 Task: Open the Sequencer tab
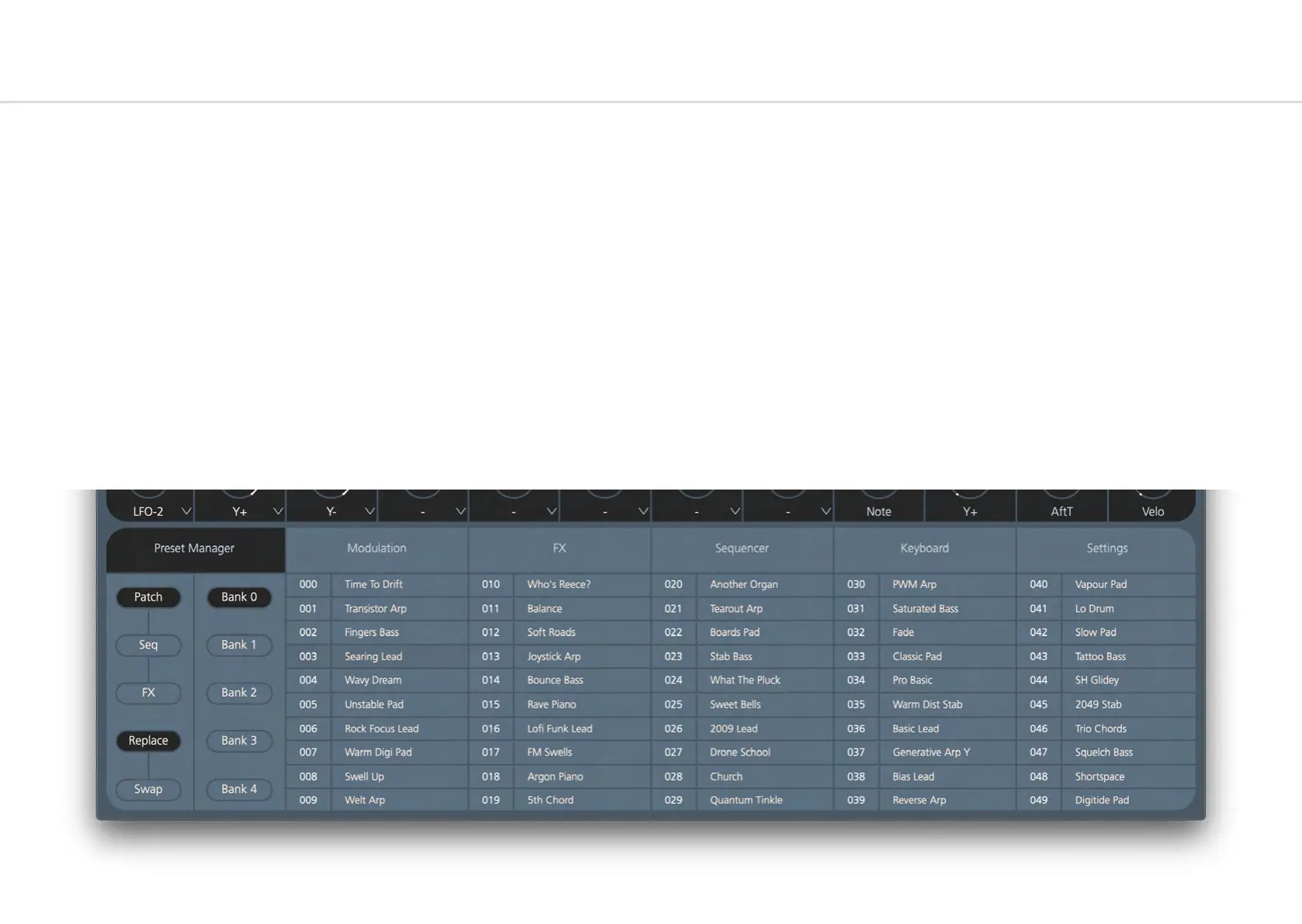742,549
